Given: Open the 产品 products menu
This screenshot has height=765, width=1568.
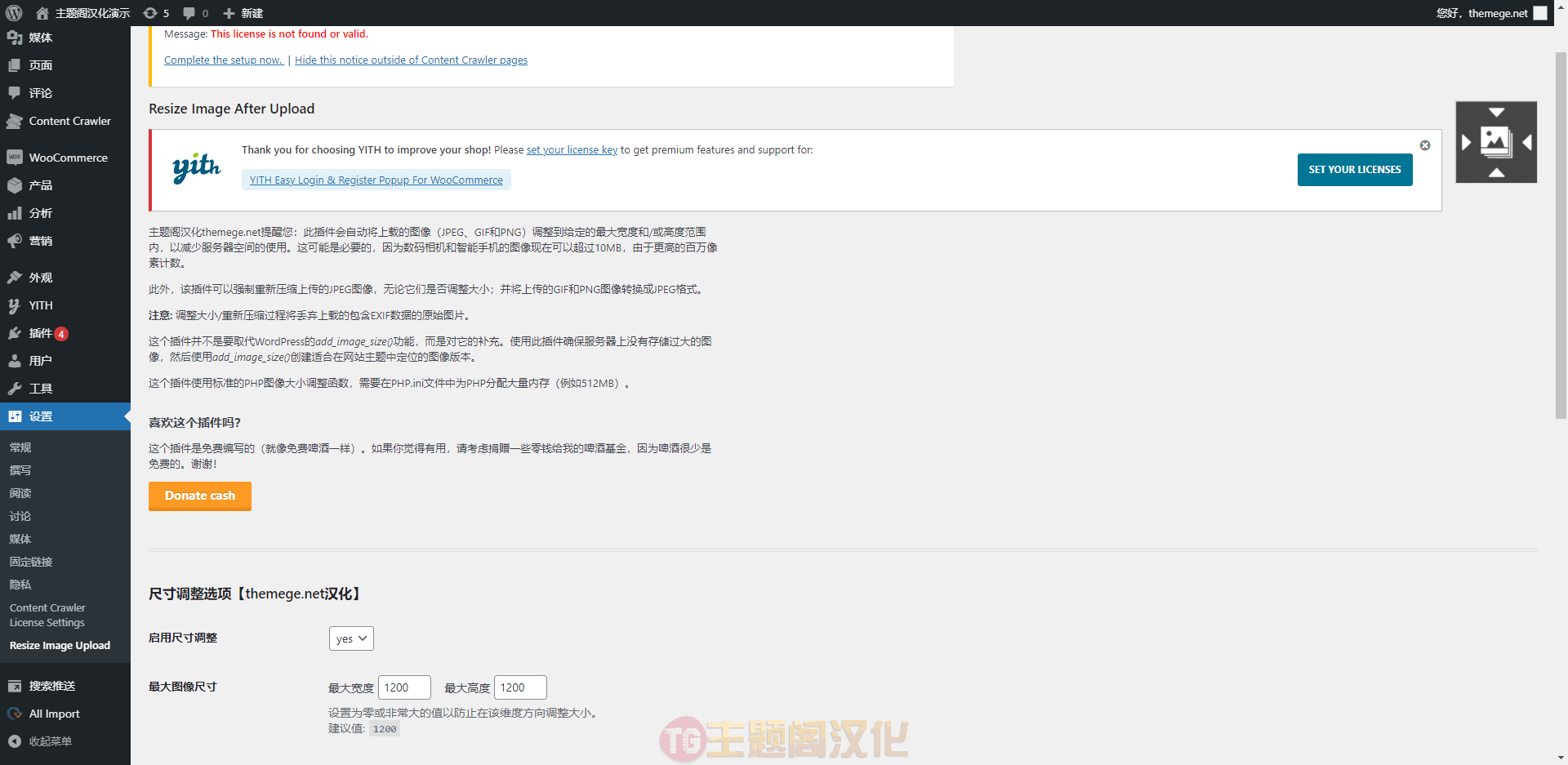Looking at the screenshot, I should [x=65, y=185].
